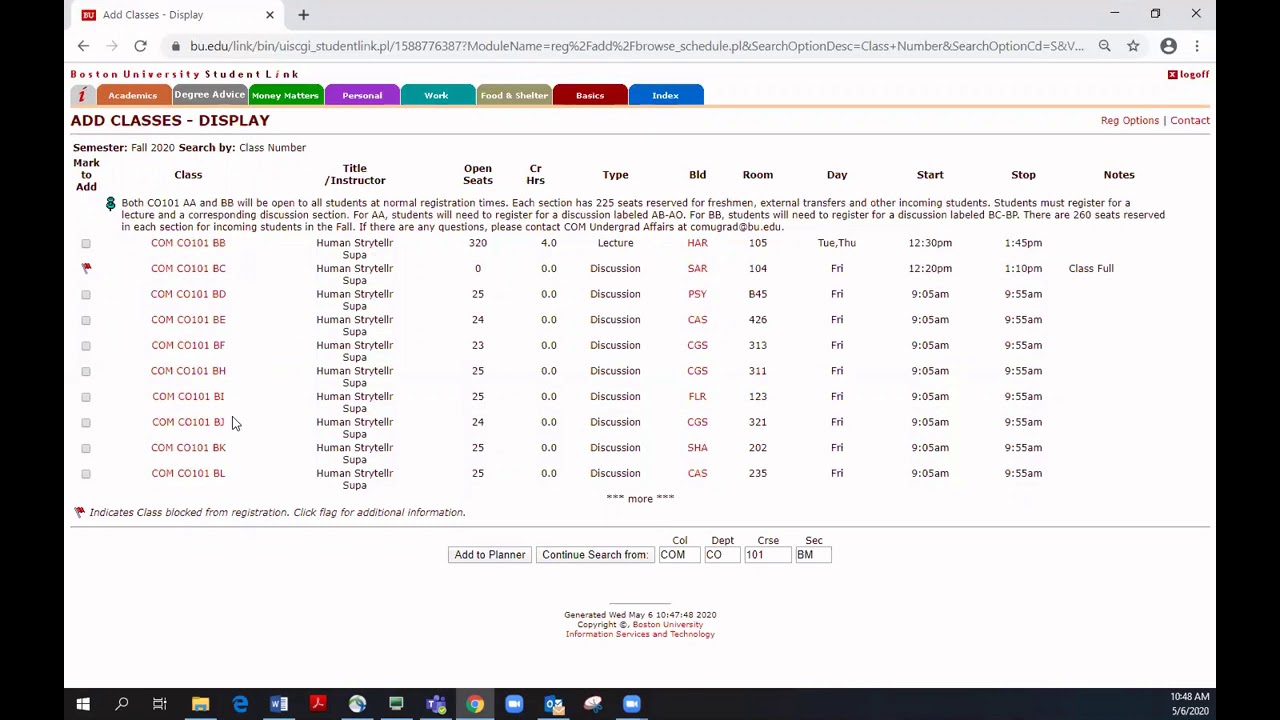
Task: Check COM CO101 BJ row checkbox
Action: point(86,422)
